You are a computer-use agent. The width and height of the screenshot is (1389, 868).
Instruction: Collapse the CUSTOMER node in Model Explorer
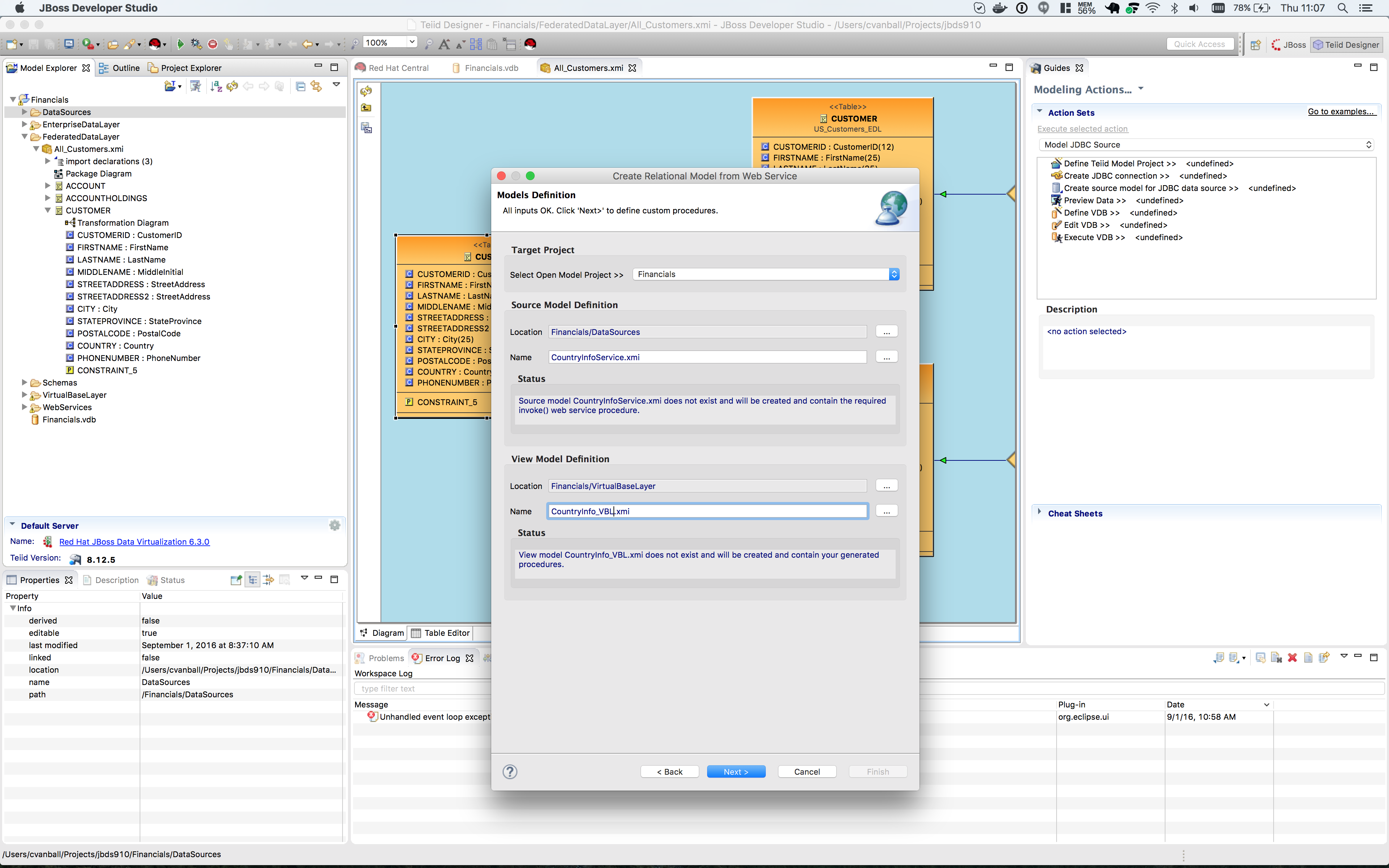(48, 210)
